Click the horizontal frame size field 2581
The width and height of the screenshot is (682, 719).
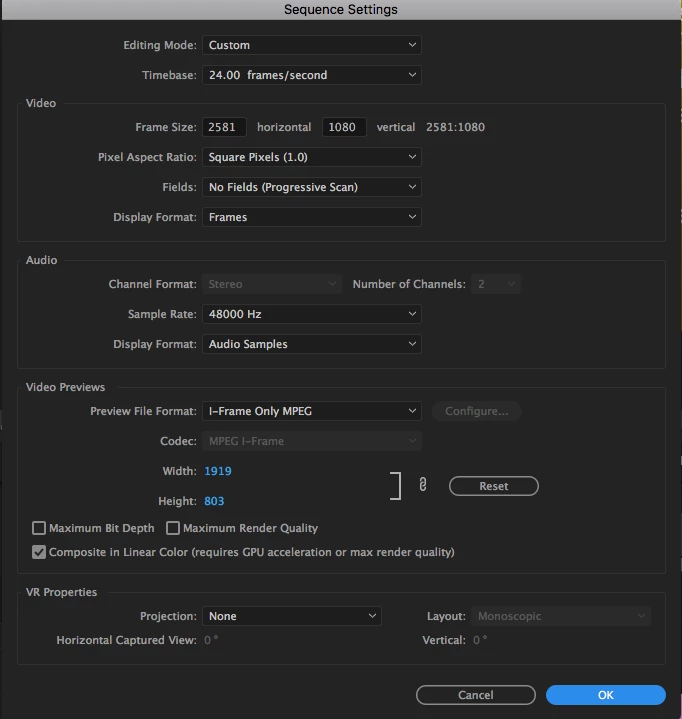click(224, 127)
